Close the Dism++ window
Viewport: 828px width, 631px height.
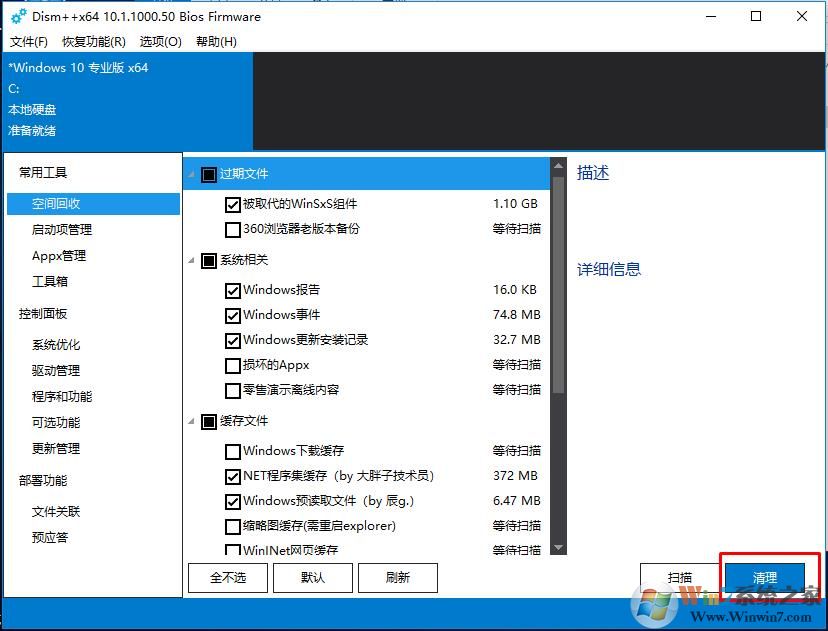coord(802,16)
